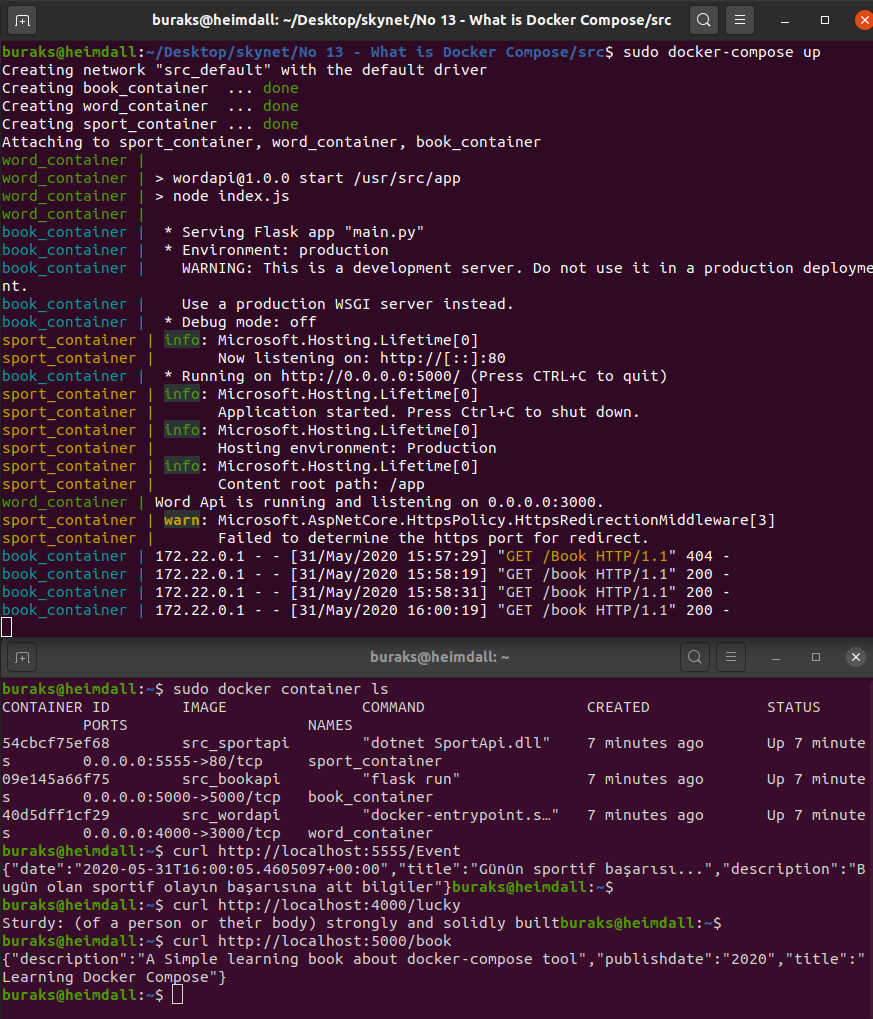The image size is (873, 1019).
Task: Minimize the Docker Compose terminal window
Action: [787, 19]
